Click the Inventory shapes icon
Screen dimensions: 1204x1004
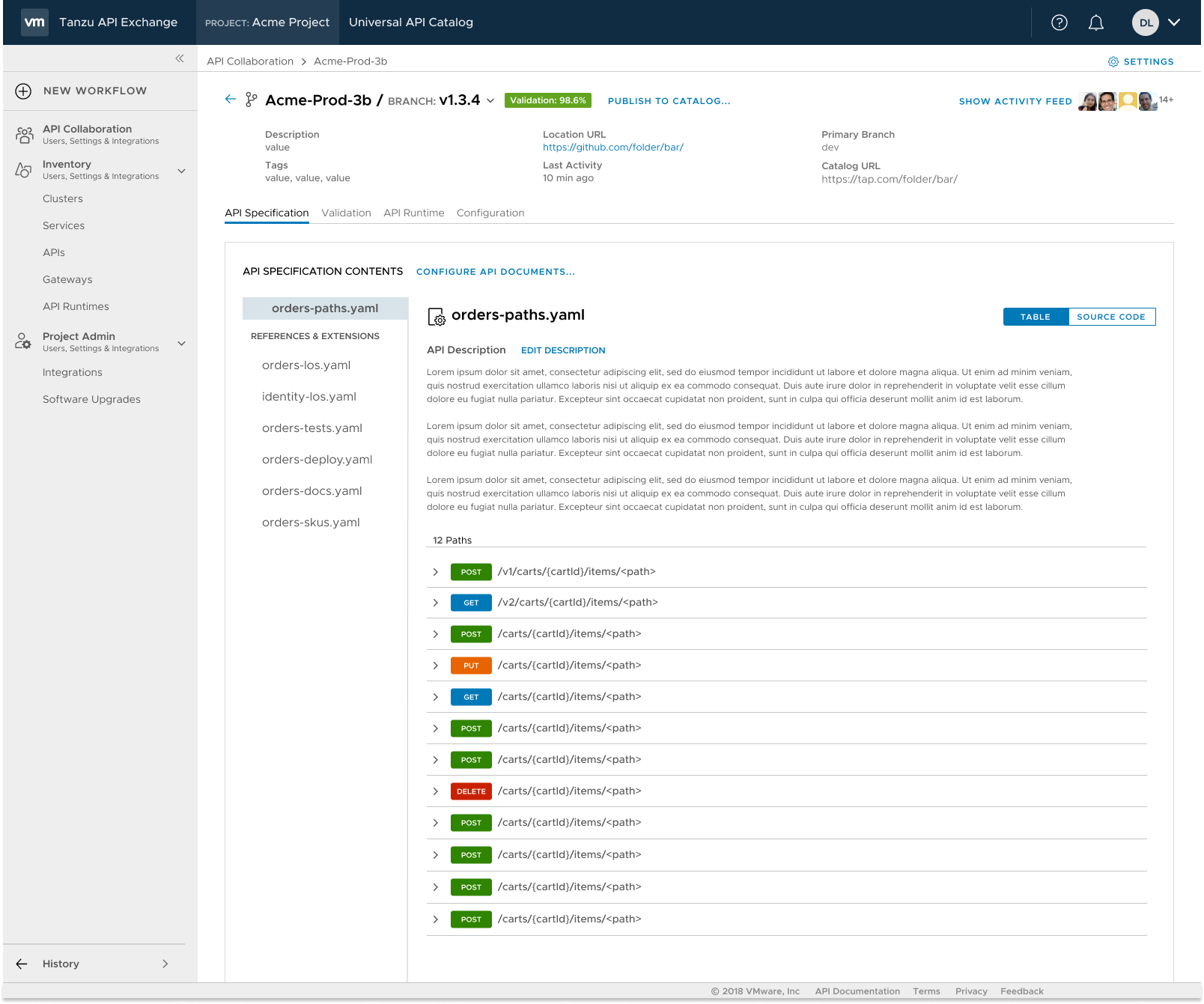coord(24,170)
